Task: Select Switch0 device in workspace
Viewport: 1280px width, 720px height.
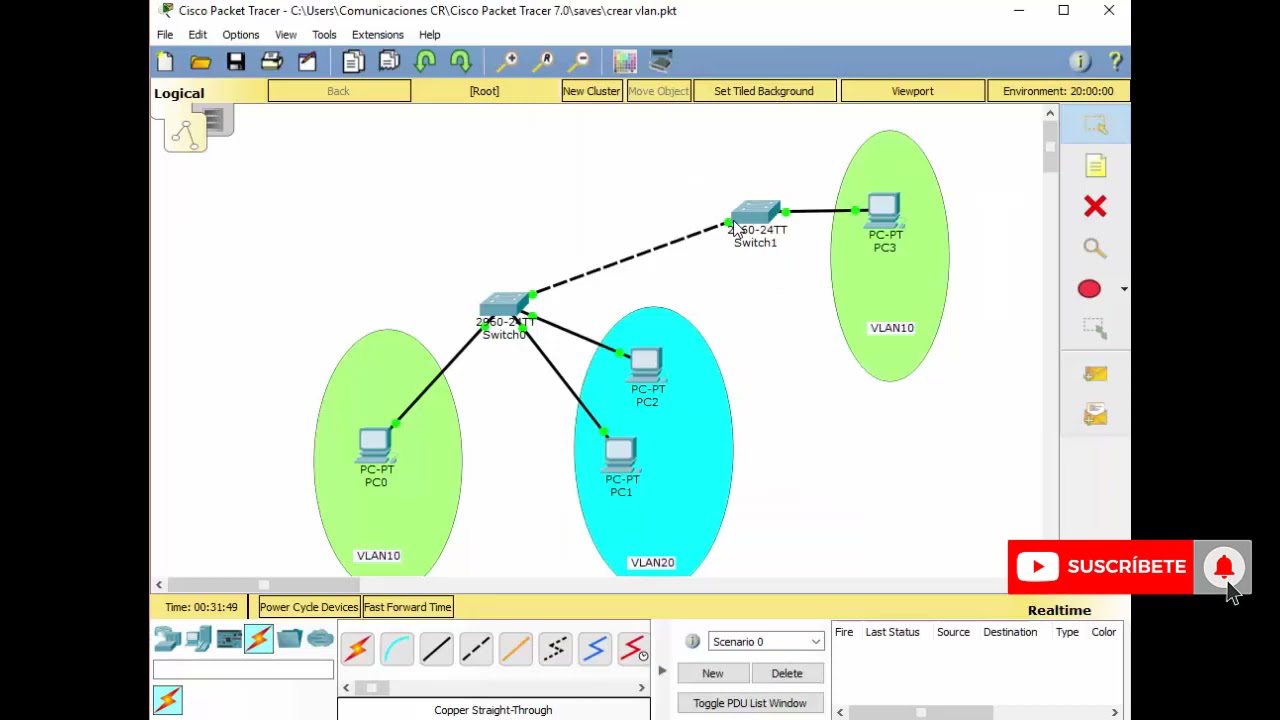Action: click(x=504, y=305)
